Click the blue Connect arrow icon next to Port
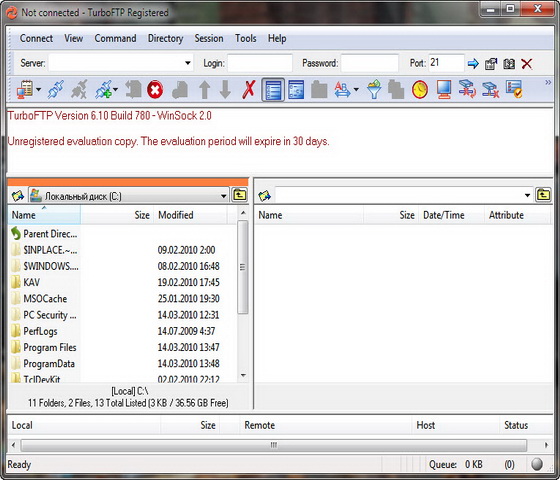Screen dimensions: 560x480 coord(473,64)
